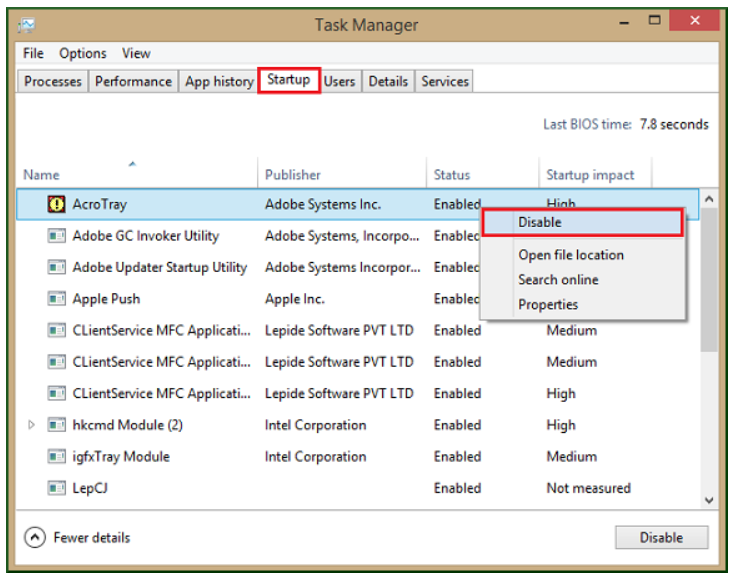Choose Disable in the context menu
The height and width of the screenshot is (578, 729).
pyautogui.click(x=583, y=222)
